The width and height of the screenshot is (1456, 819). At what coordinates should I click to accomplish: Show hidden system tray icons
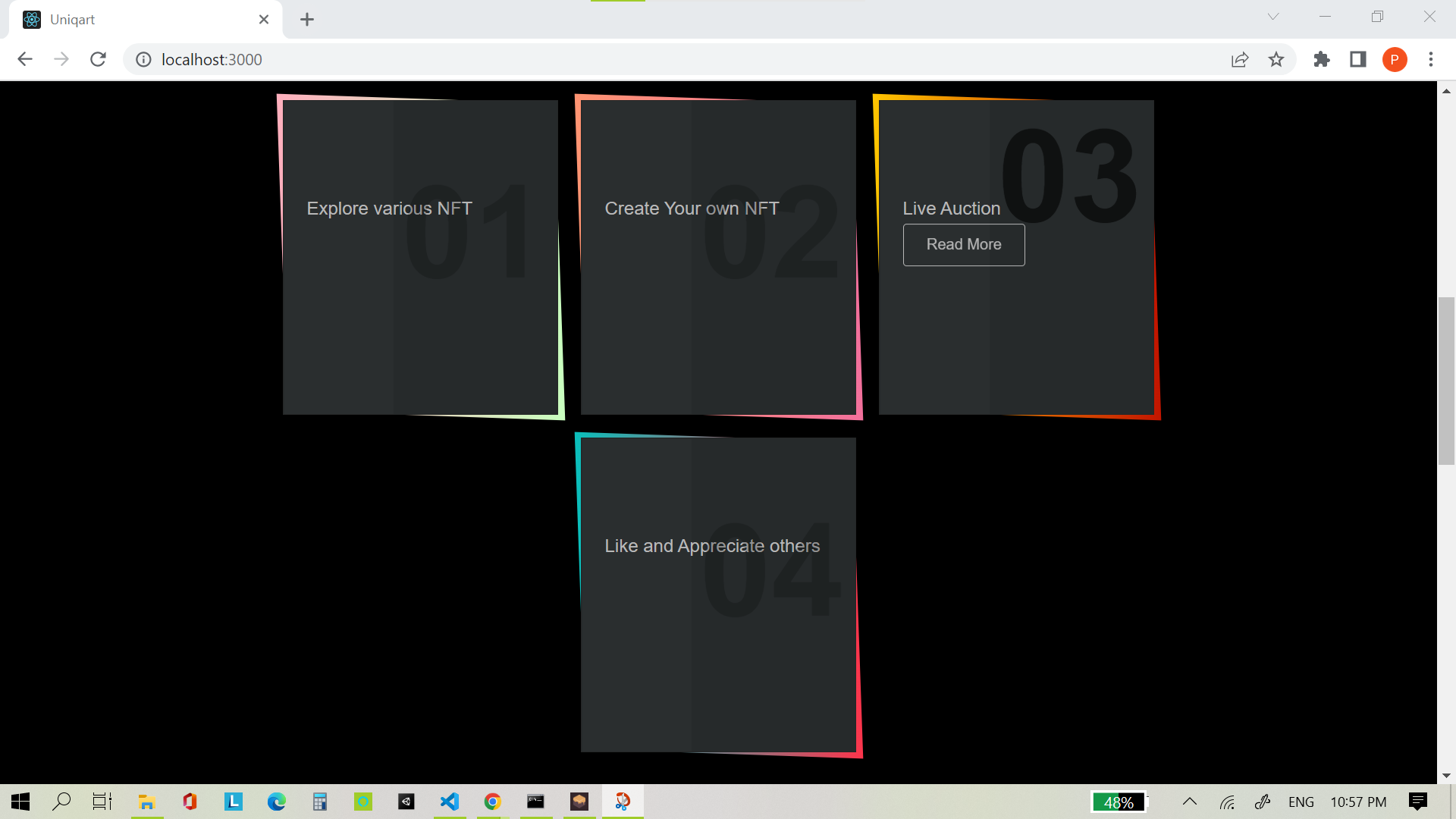pos(1189,802)
